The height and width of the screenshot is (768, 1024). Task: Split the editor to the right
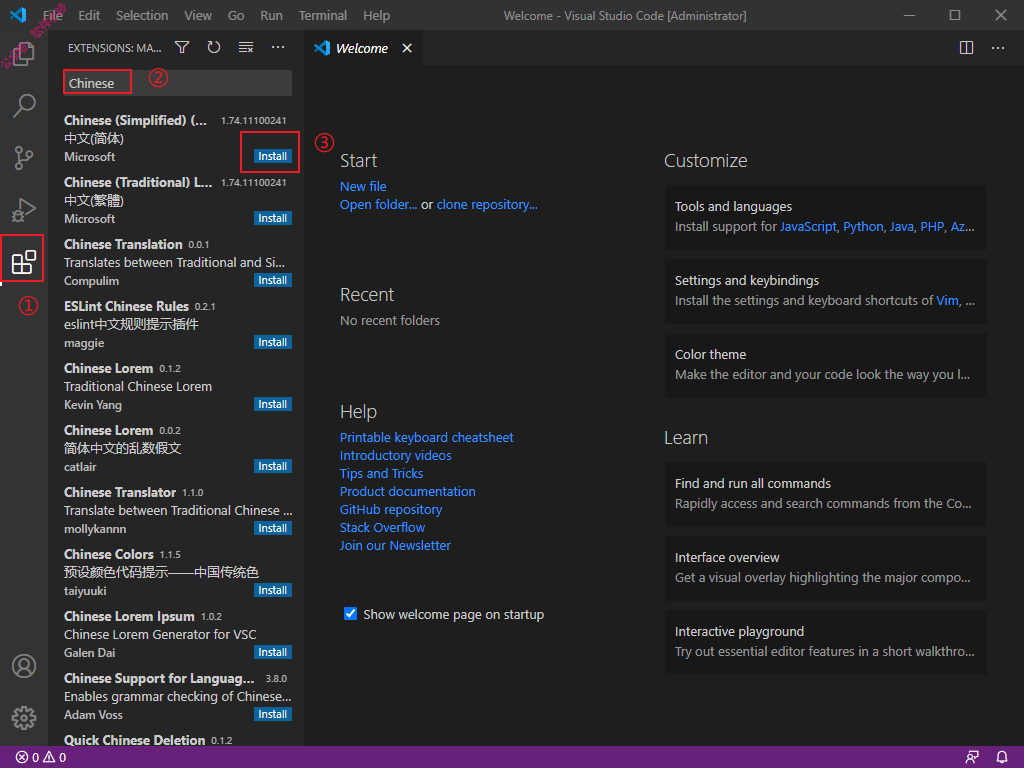967,48
